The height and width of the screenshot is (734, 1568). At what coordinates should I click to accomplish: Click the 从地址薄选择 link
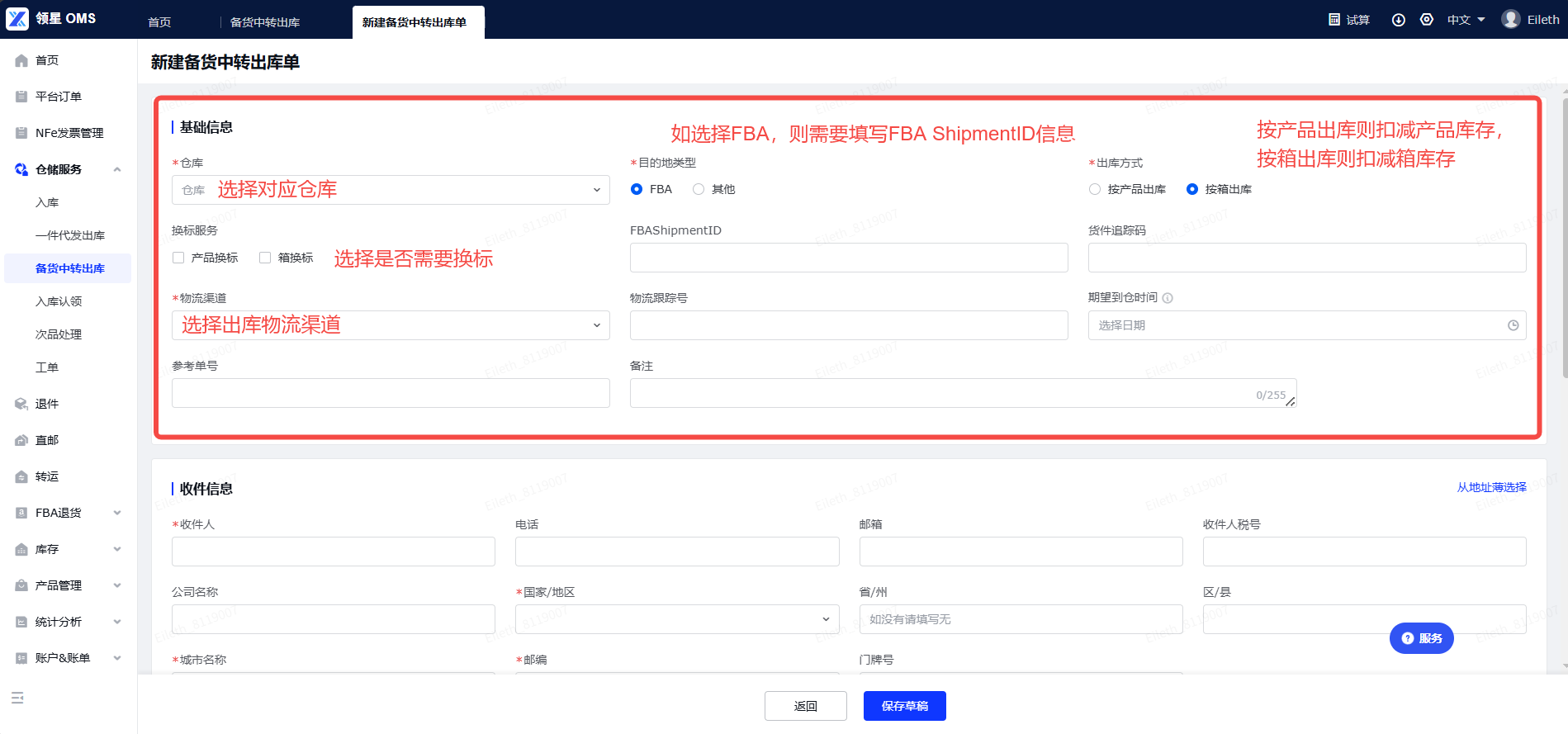(x=1492, y=487)
